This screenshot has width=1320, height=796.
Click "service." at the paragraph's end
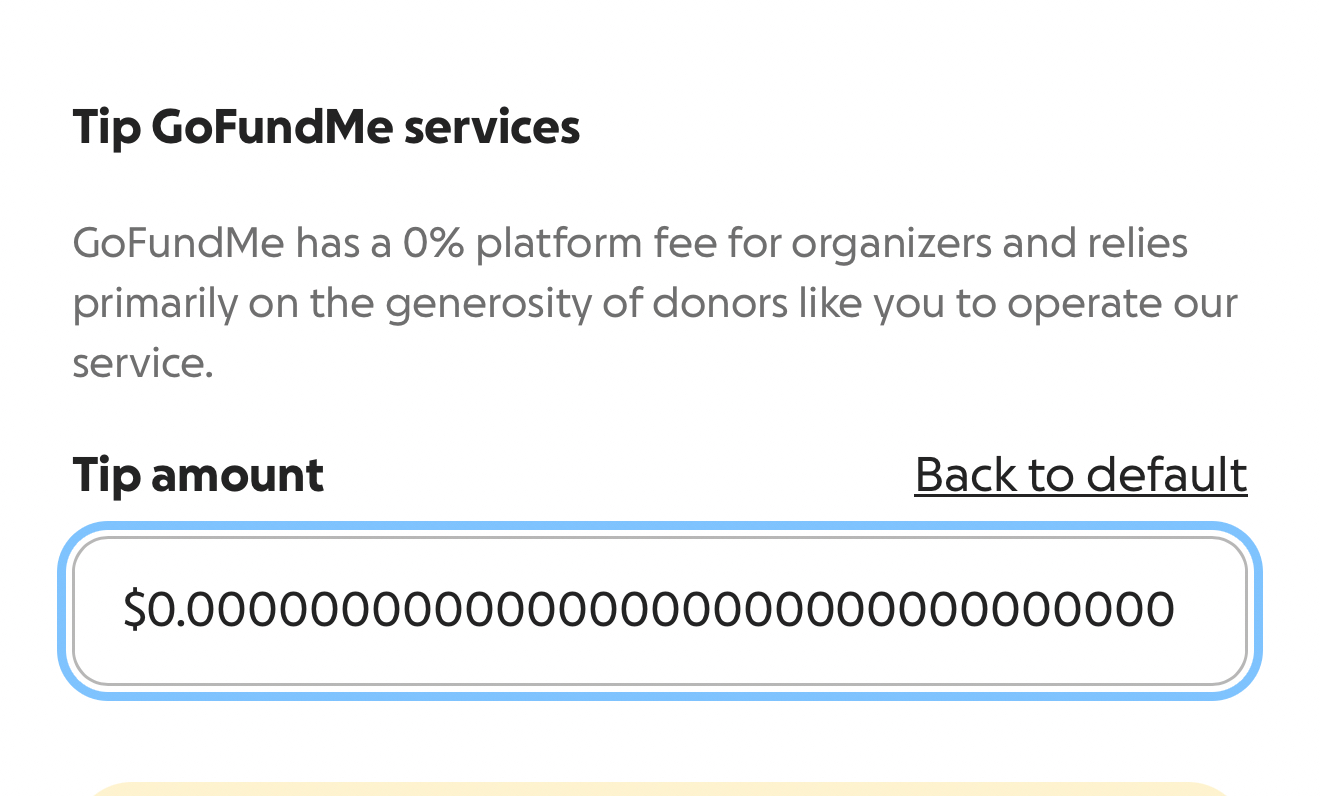pos(143,362)
